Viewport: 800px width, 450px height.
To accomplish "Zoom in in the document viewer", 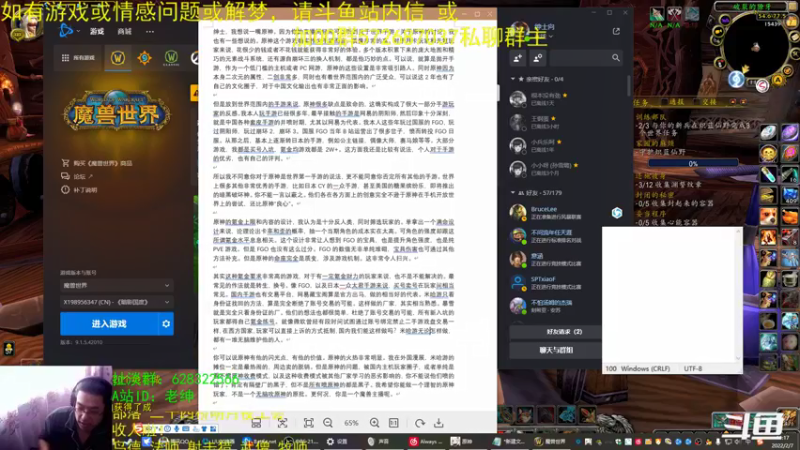I will click(374, 423).
